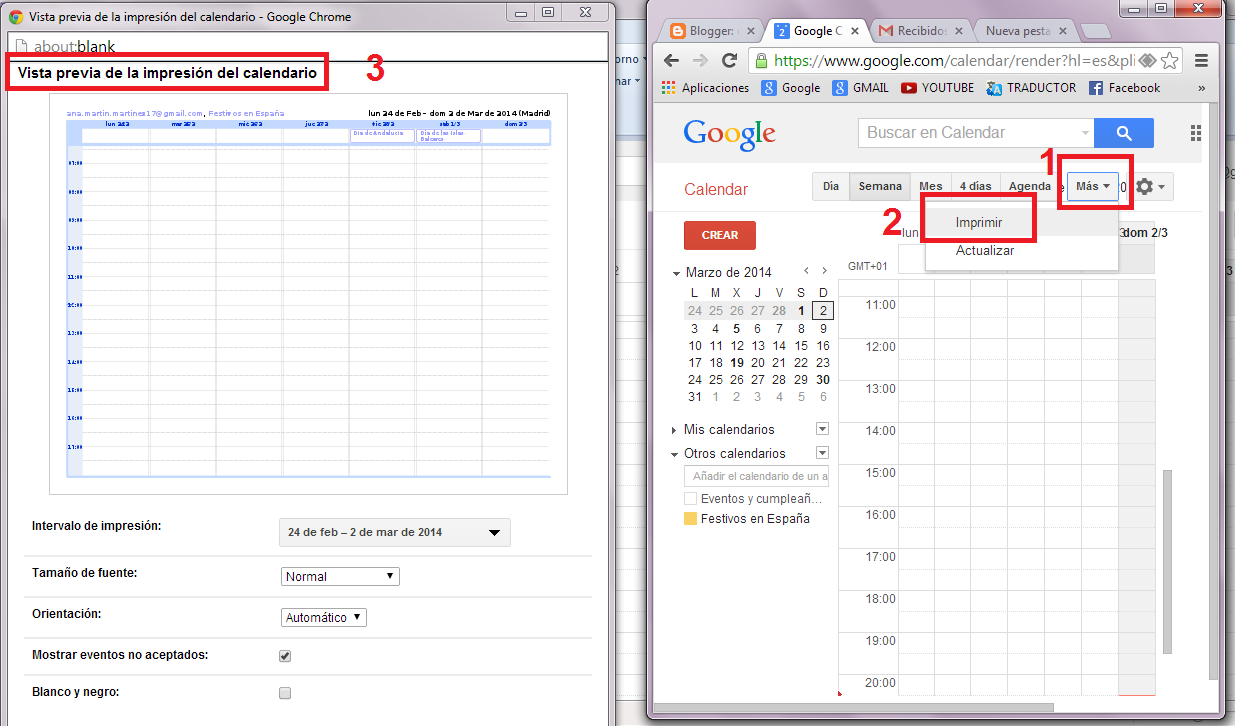Open the Aplicaciones bookmarks shortcut
The image size is (1235, 726).
pyautogui.click(x=706, y=88)
